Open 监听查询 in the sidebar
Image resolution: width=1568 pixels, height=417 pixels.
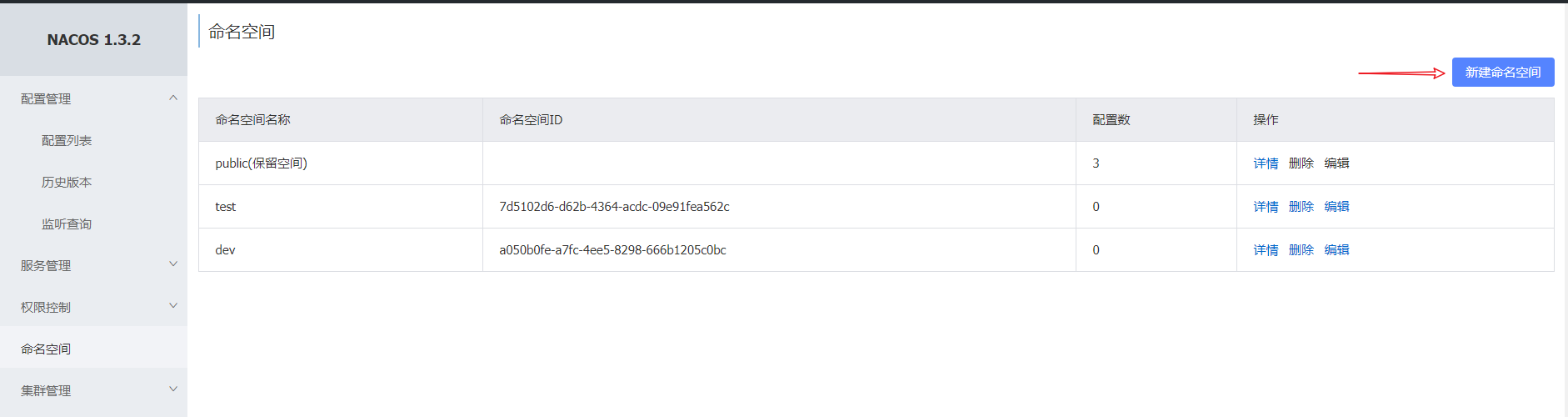pos(67,224)
